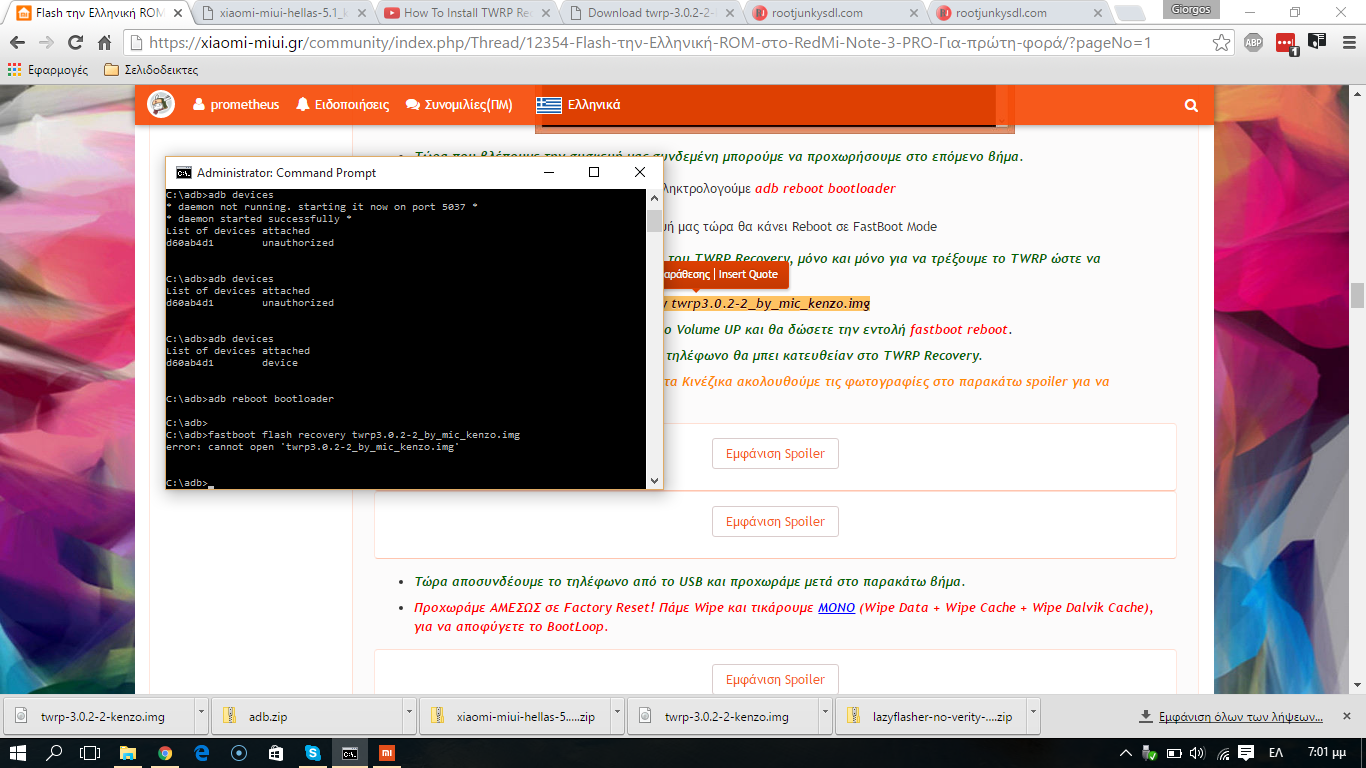
Task: Click the site search magnifier icon
Action: pyautogui.click(x=1190, y=105)
